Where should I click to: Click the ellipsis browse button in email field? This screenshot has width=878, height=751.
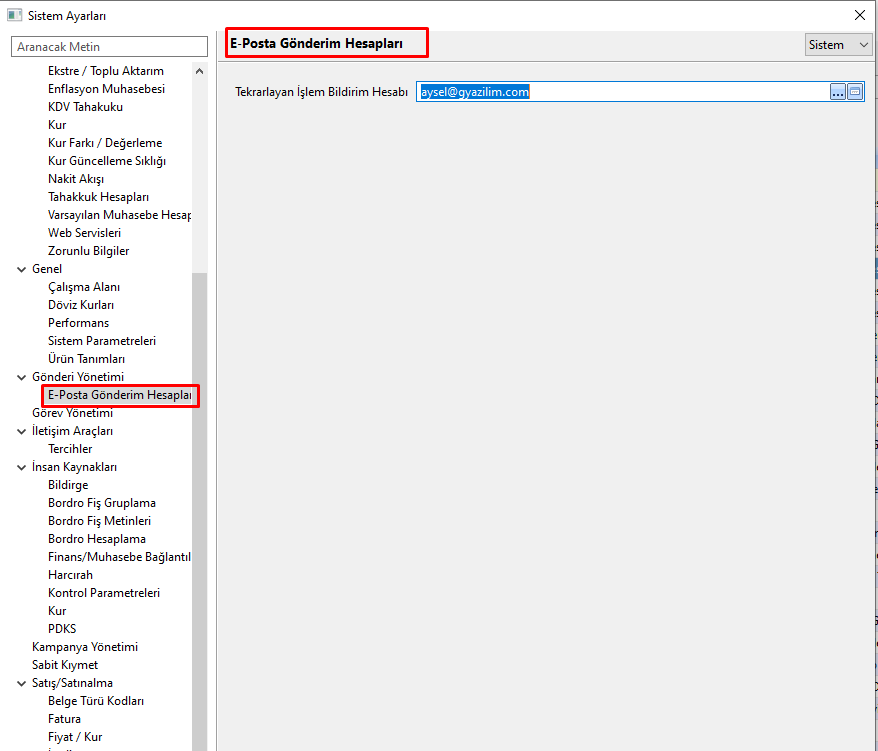tap(838, 92)
